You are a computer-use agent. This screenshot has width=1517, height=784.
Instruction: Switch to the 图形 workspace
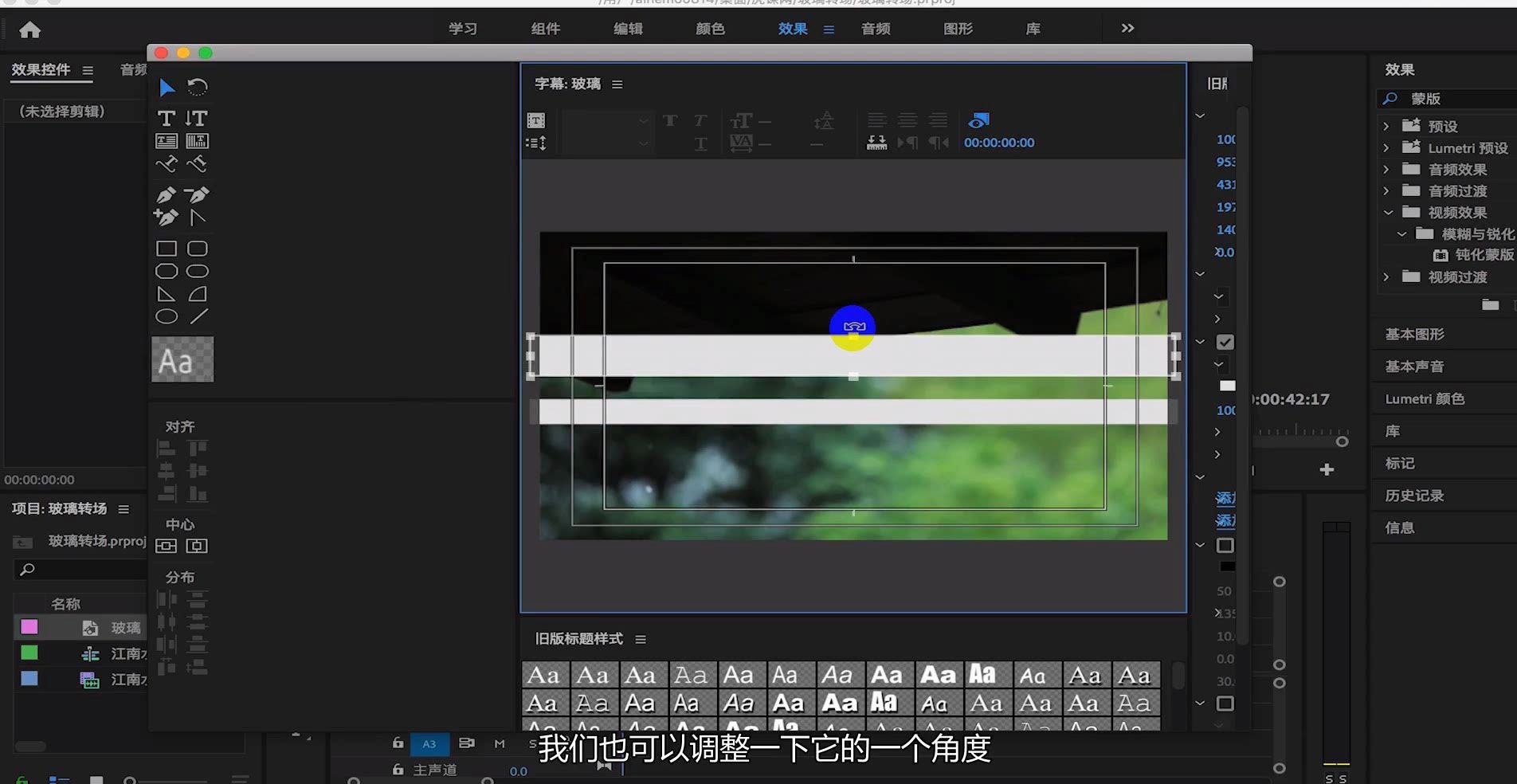click(956, 29)
